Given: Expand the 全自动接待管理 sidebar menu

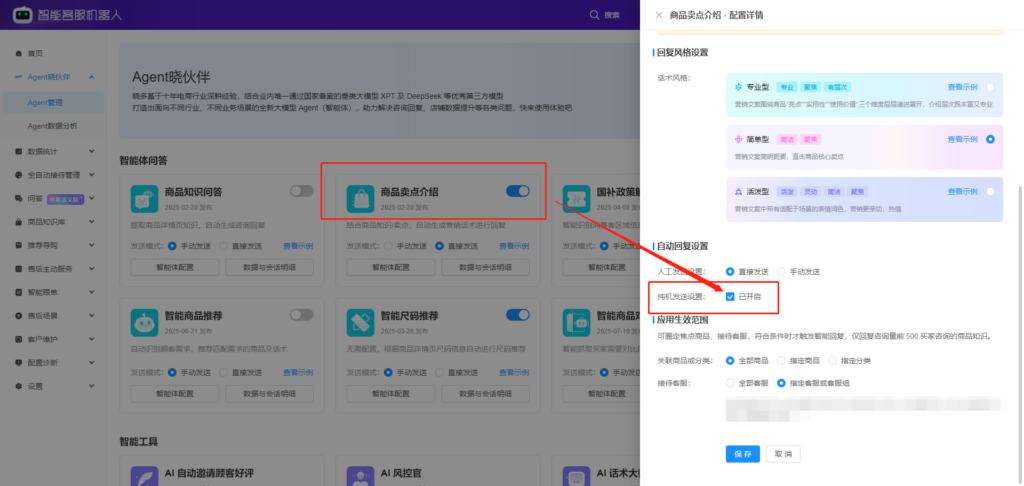Looking at the screenshot, I should point(91,175).
